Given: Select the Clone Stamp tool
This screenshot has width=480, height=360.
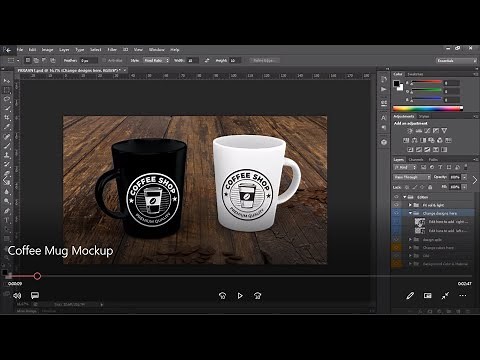Looking at the screenshot, I should (x=7, y=155).
